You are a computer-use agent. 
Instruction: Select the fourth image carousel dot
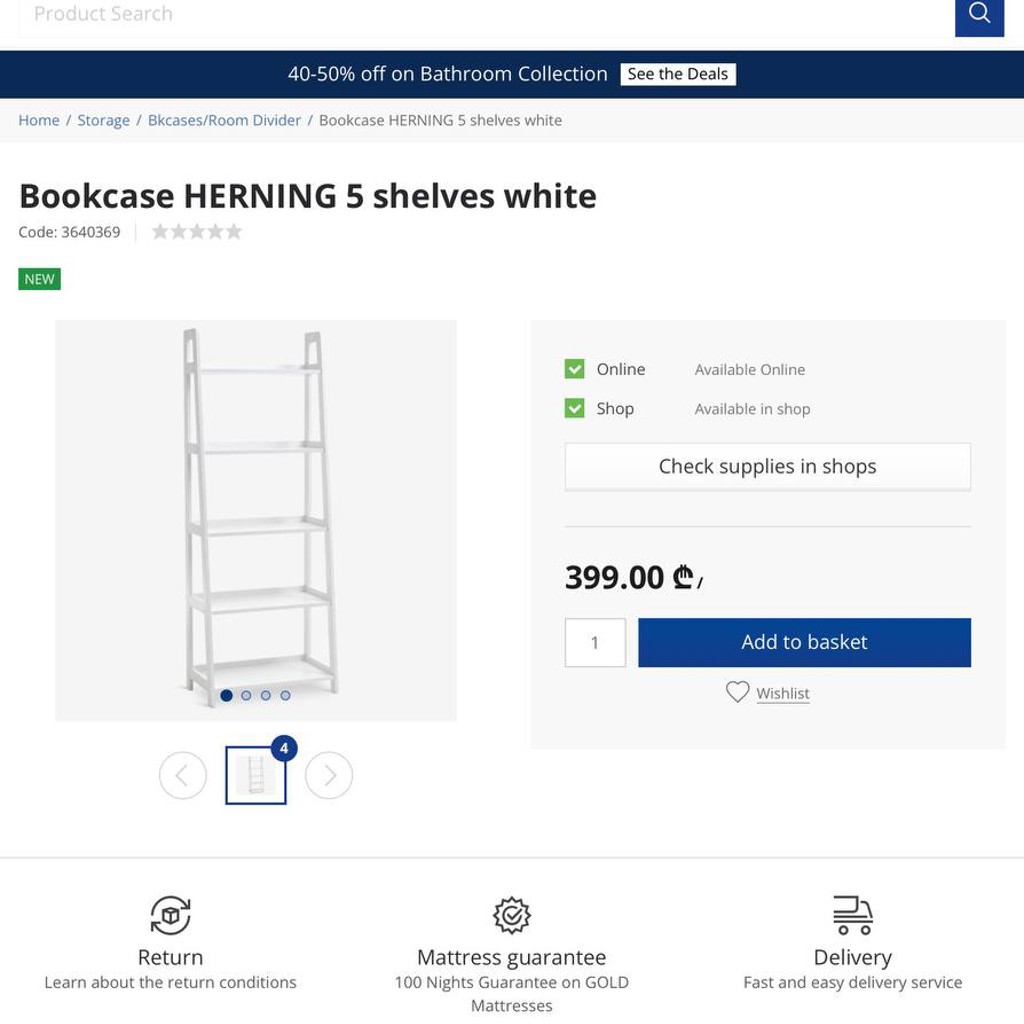(285, 696)
